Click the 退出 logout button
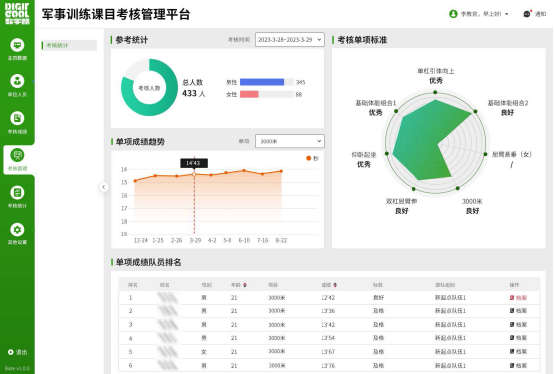 tap(17, 352)
